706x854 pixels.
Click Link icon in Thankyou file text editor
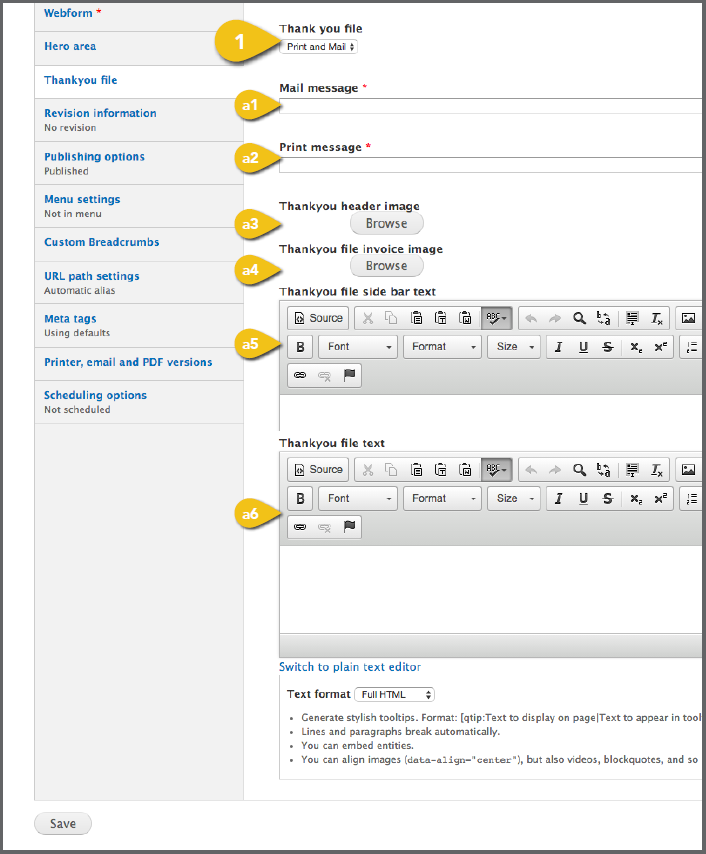tap(300, 527)
